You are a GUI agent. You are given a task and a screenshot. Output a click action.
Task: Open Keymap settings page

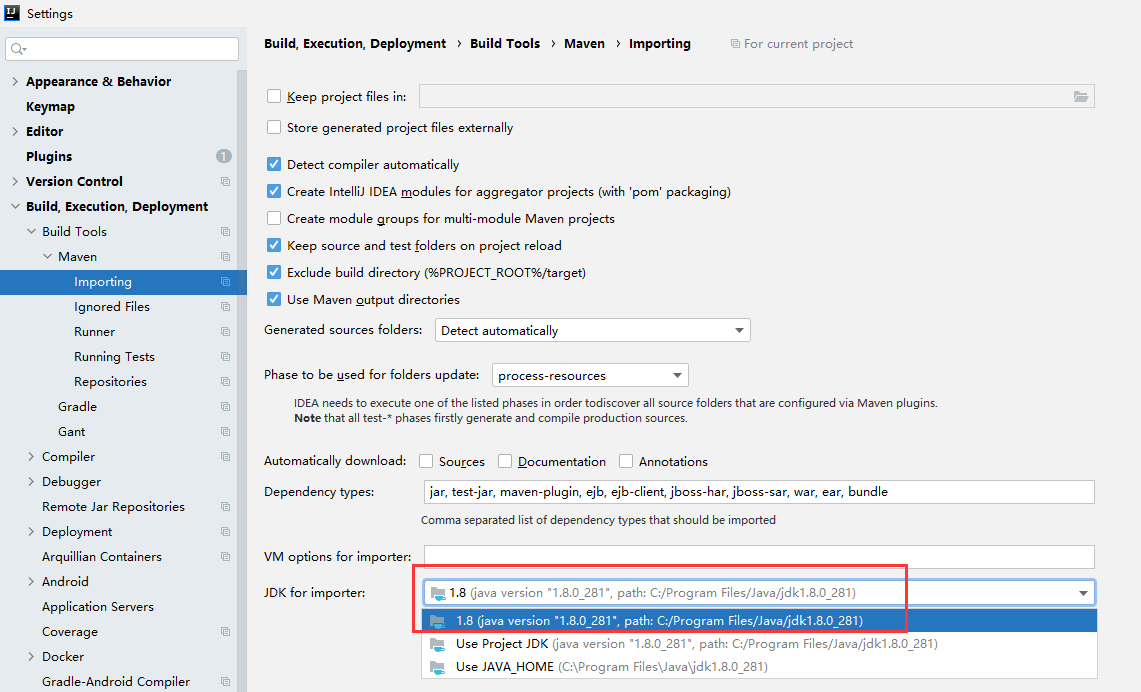[50, 107]
